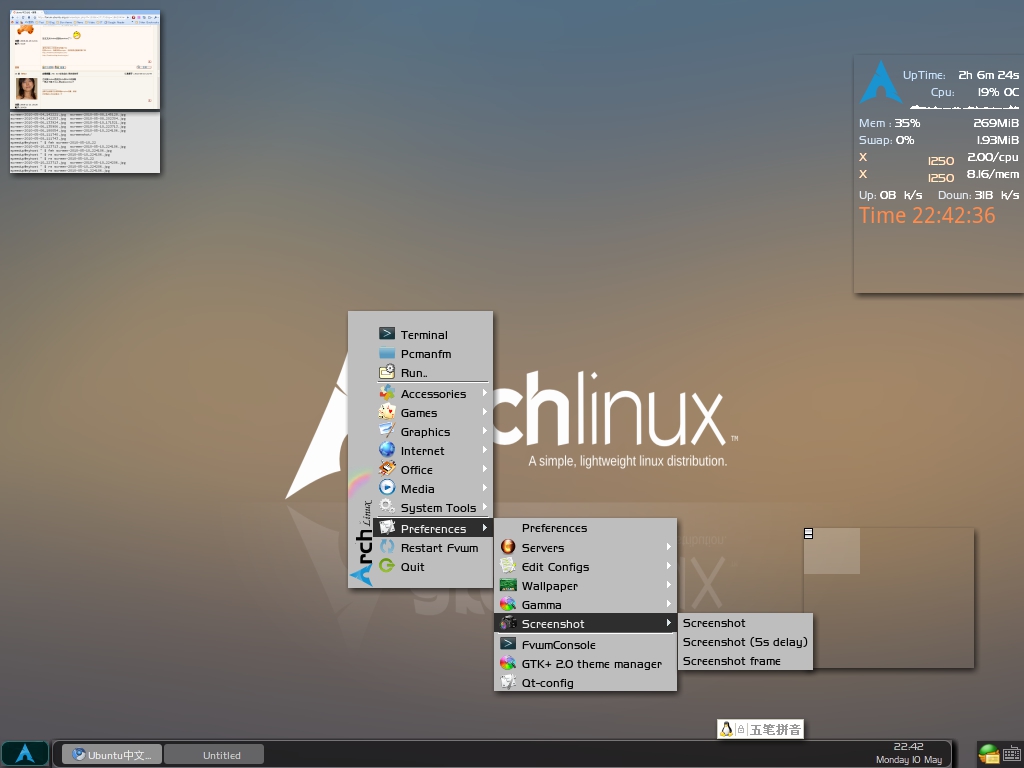Expand the Graphics submenu arrow
Screen dimensions: 1024x768
click(x=485, y=431)
